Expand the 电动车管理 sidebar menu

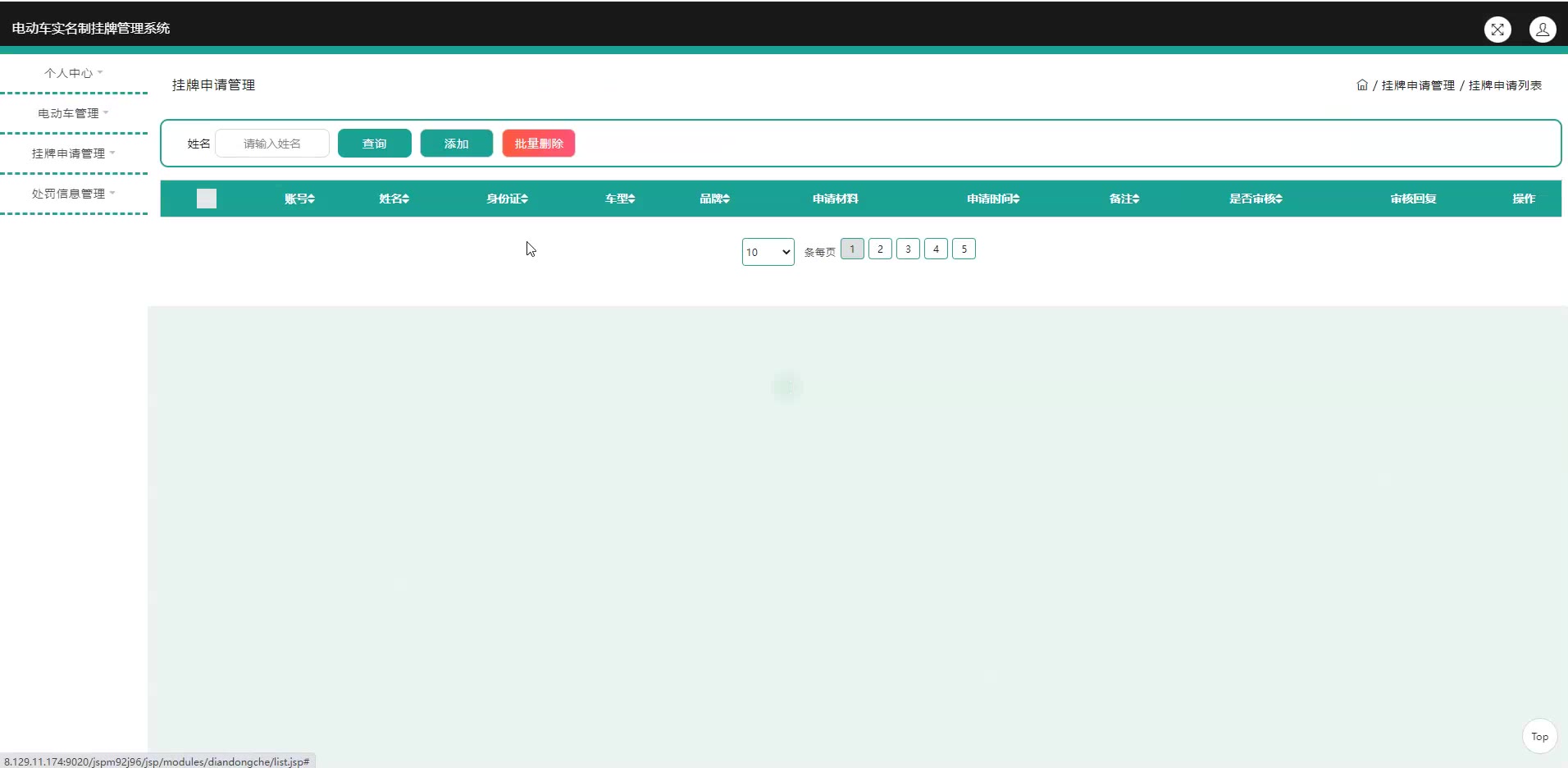(x=74, y=113)
